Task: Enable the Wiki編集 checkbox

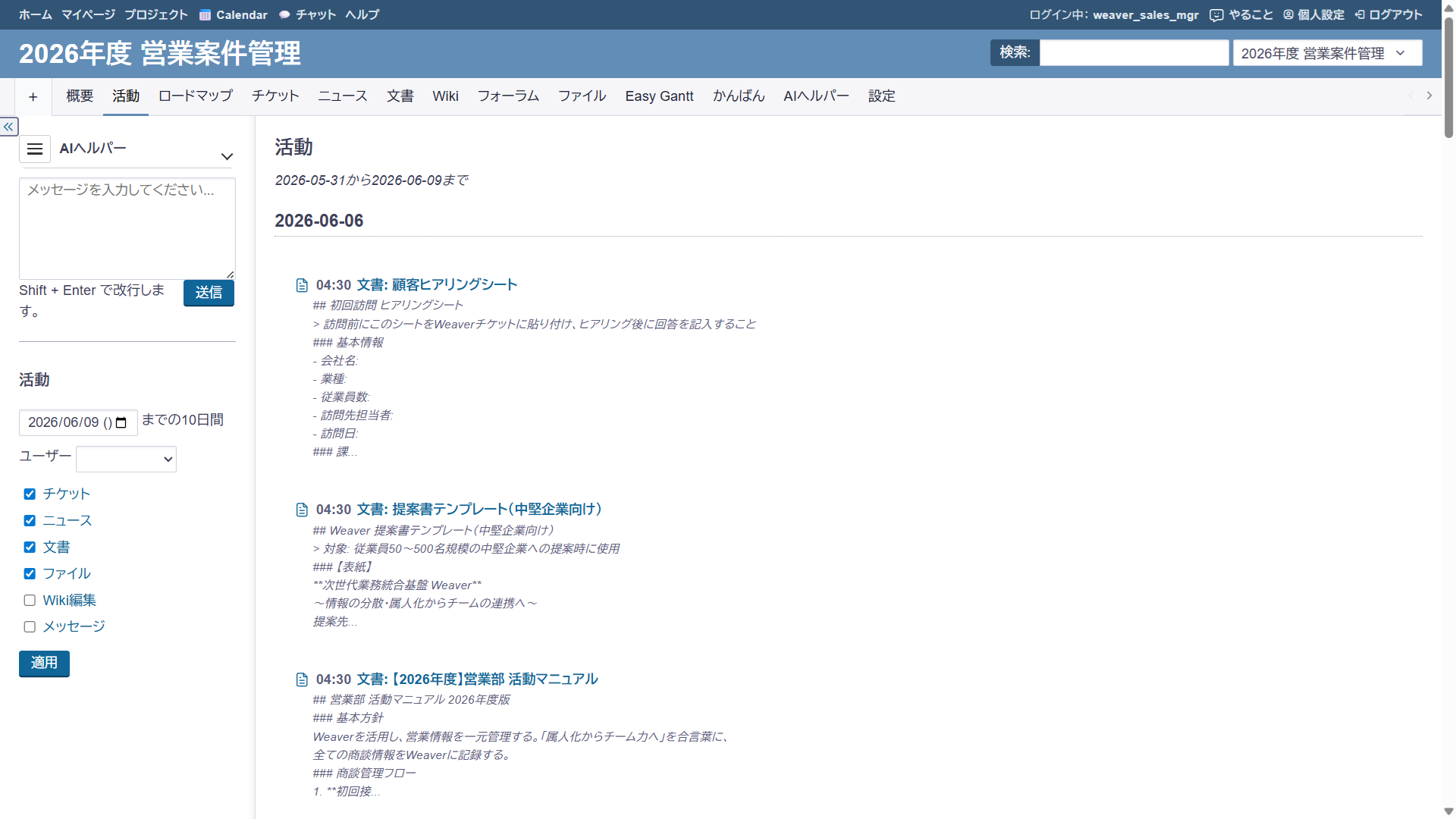Action: tap(30, 601)
